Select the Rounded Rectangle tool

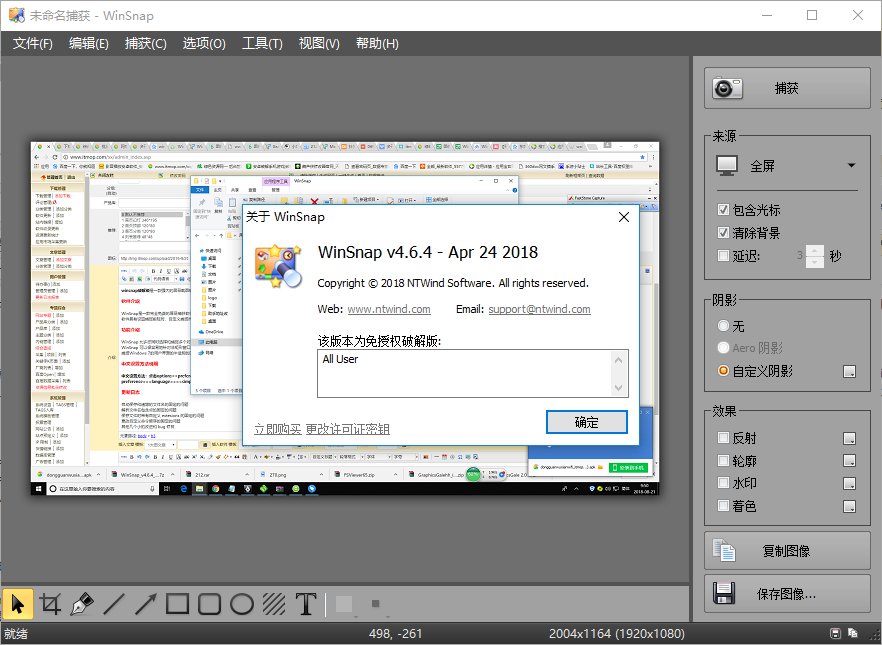point(209,605)
